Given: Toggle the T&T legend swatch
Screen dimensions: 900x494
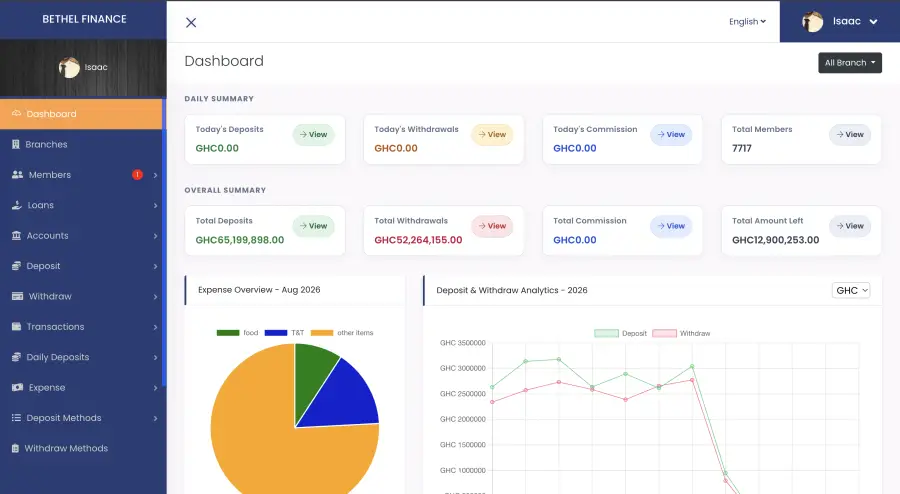Looking at the screenshot, I should tap(276, 333).
